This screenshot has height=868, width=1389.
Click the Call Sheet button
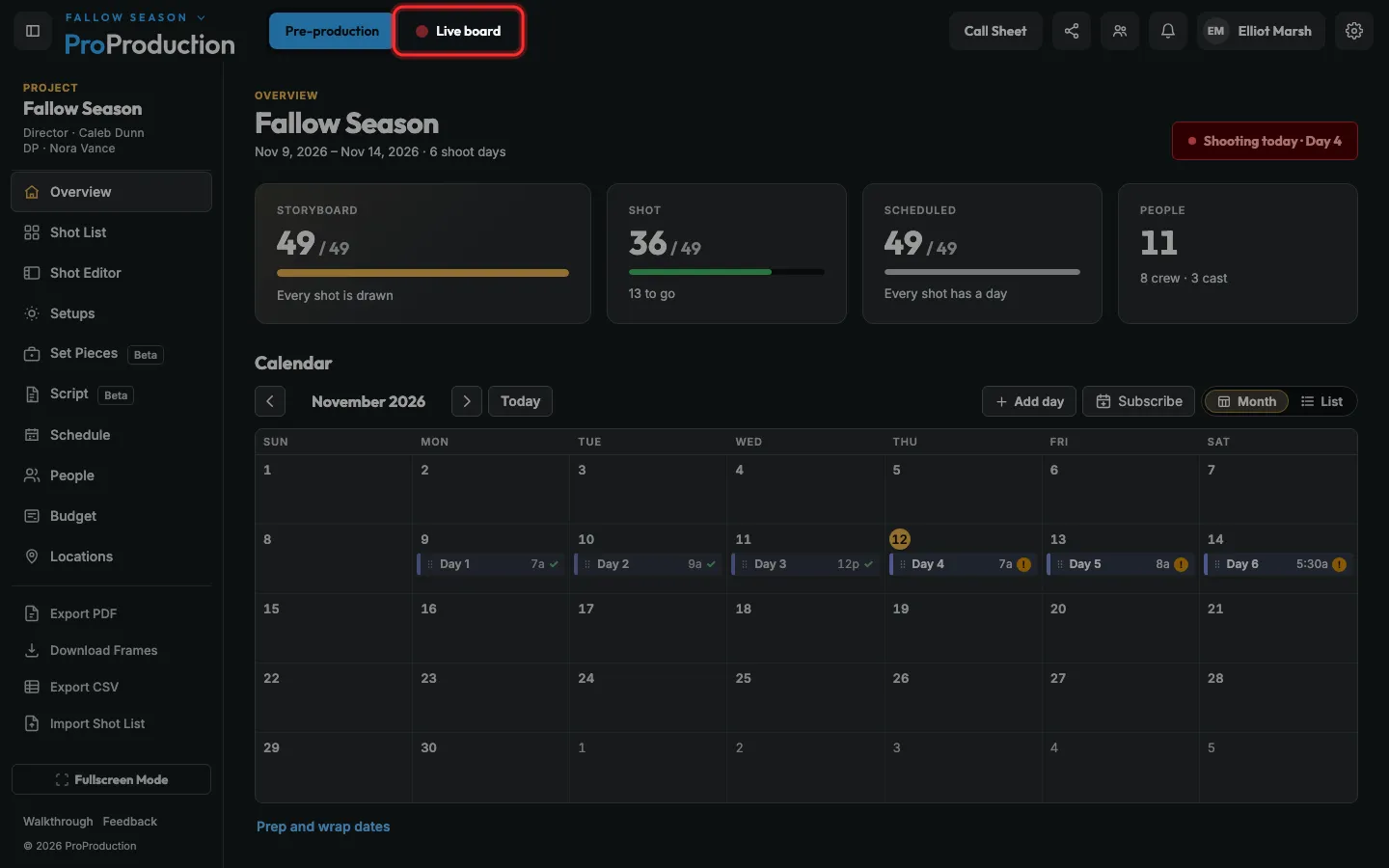click(x=995, y=31)
